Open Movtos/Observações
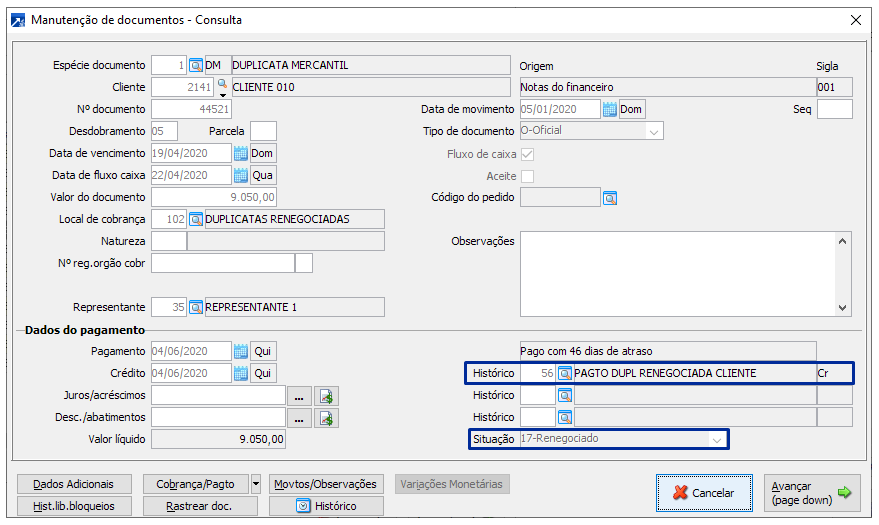 (326, 484)
